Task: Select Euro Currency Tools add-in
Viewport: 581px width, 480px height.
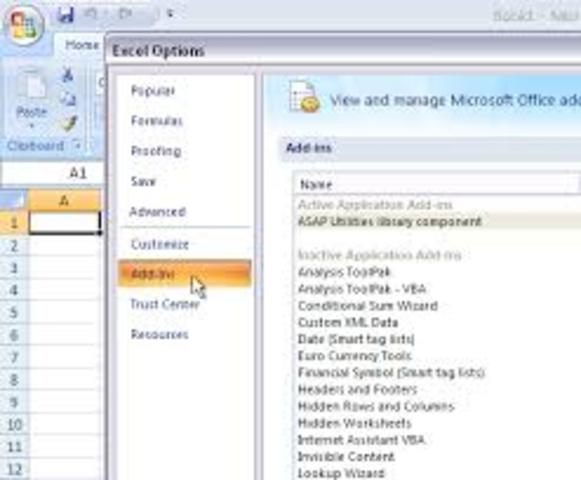Action: 355,356
